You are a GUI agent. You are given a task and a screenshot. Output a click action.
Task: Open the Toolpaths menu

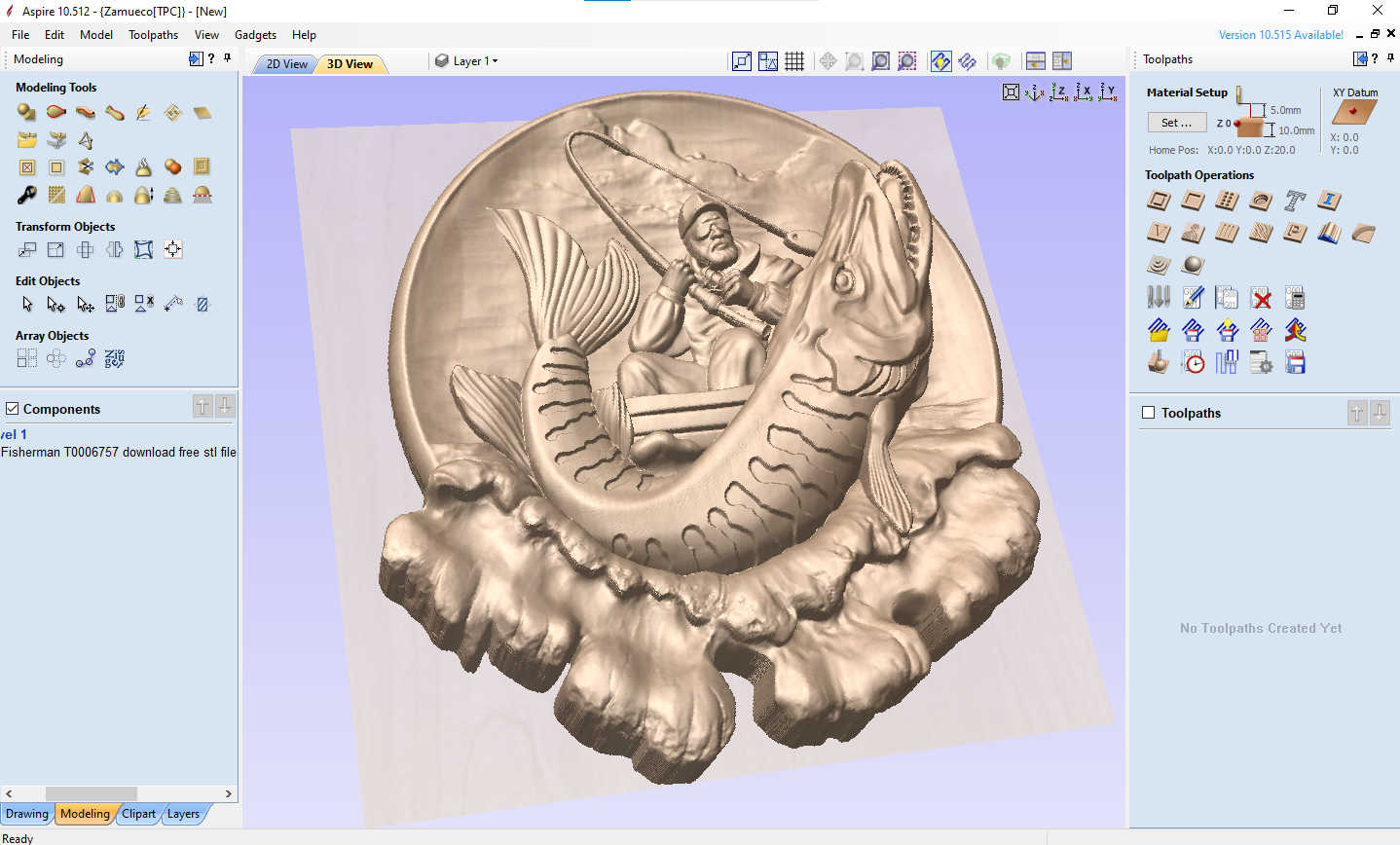pyautogui.click(x=153, y=35)
